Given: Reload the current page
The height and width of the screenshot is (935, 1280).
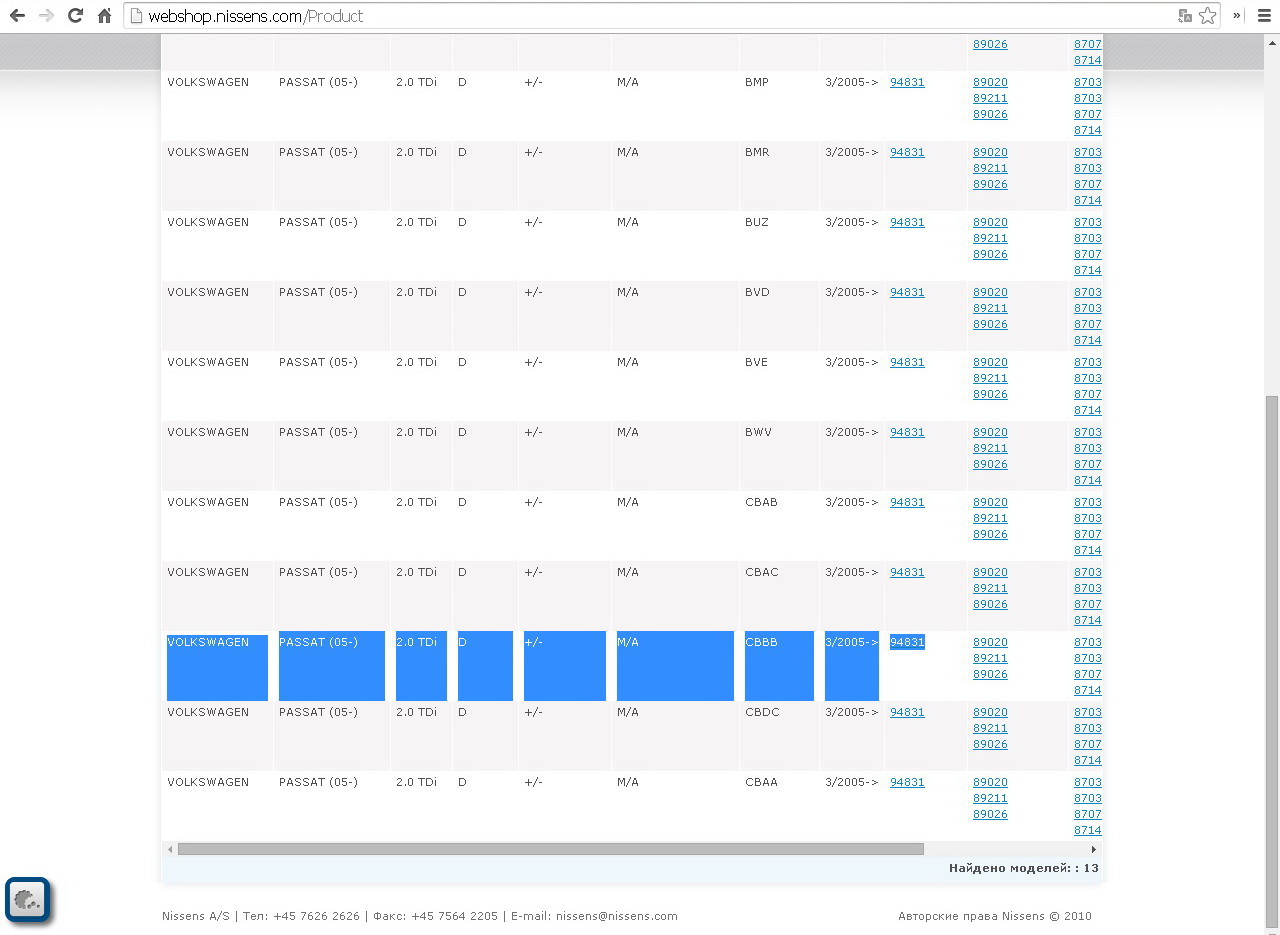Looking at the screenshot, I should (x=75, y=16).
